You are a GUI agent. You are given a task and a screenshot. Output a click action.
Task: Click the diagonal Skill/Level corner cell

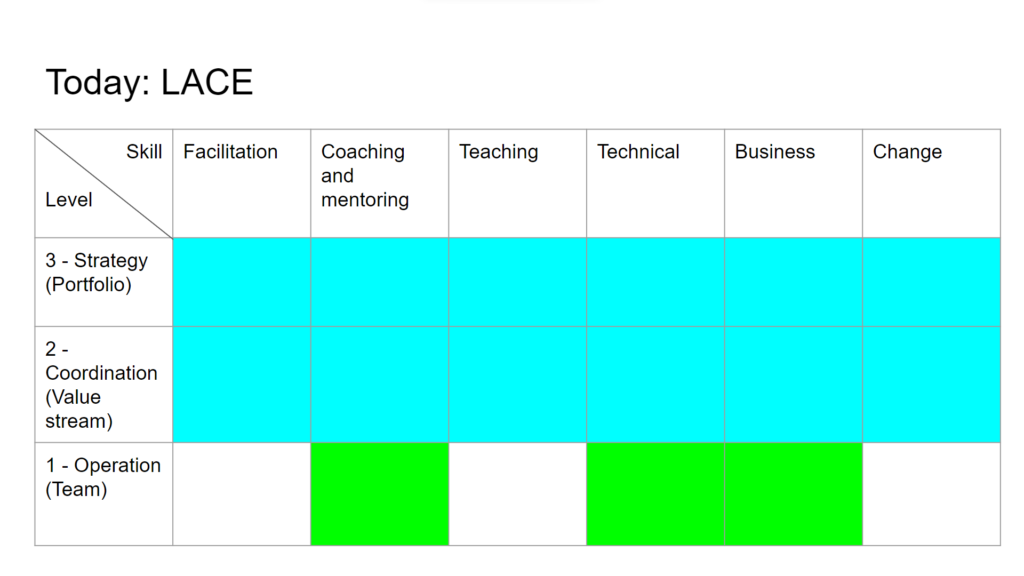coord(104,184)
